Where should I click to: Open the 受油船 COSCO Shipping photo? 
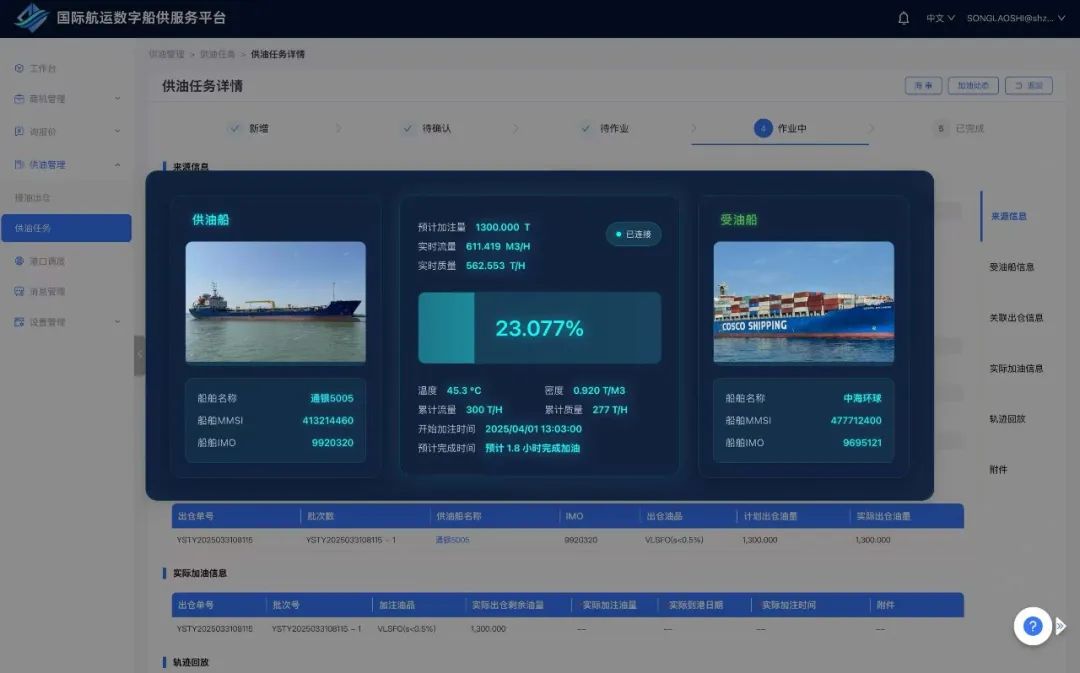point(804,302)
